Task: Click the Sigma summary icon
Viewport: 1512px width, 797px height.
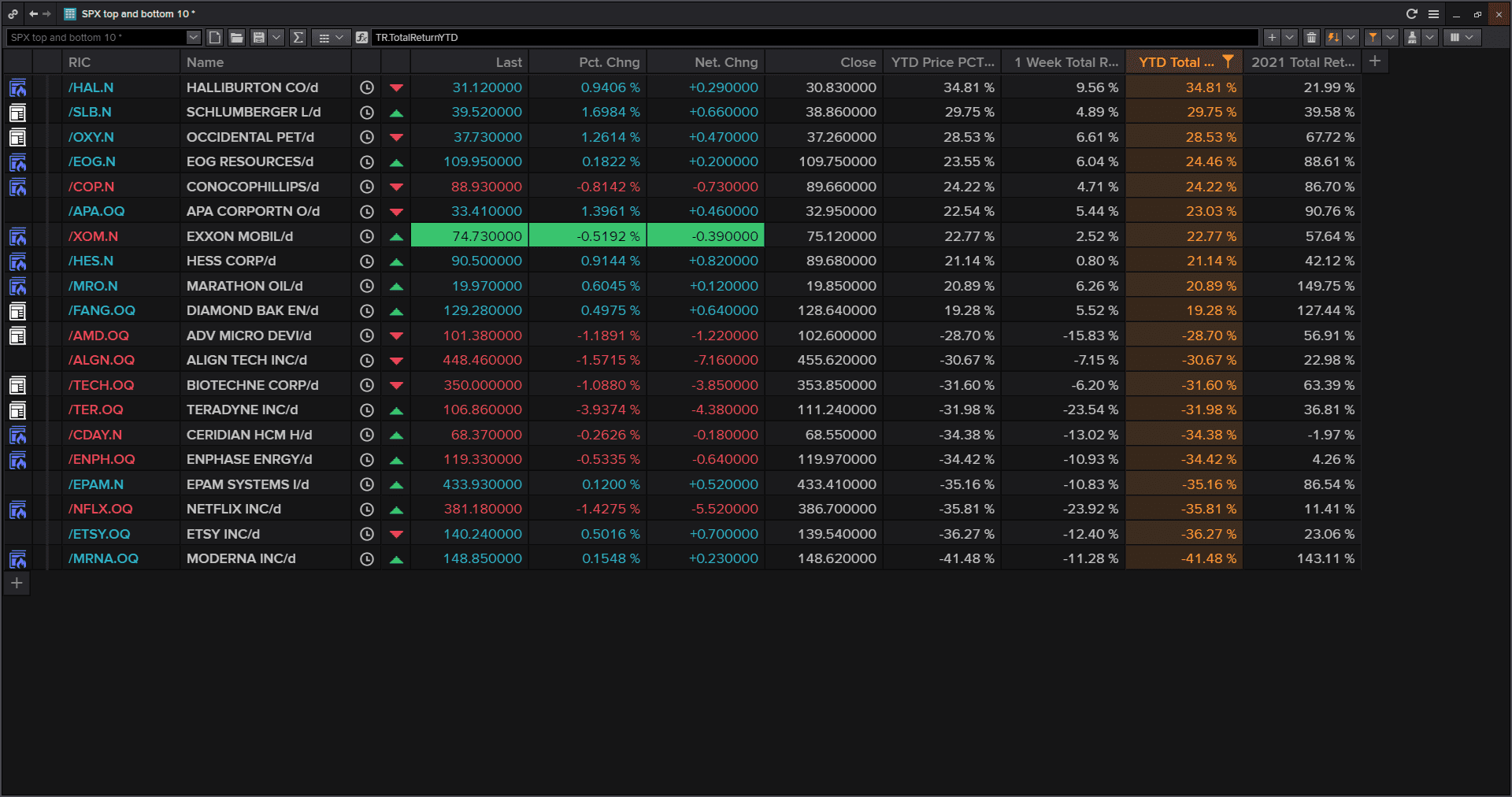Action: point(298,37)
